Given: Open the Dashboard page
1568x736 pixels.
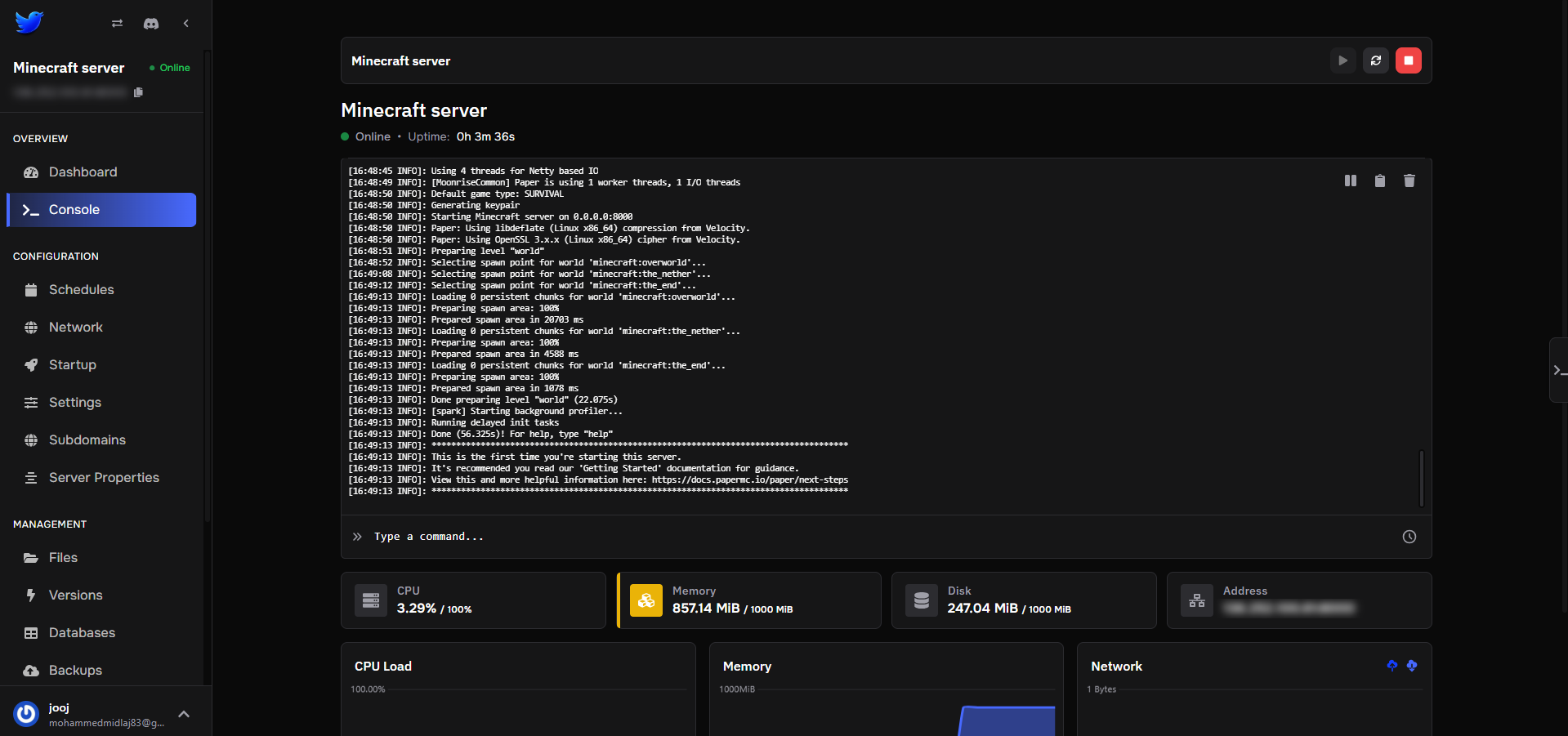Looking at the screenshot, I should 101,172.
